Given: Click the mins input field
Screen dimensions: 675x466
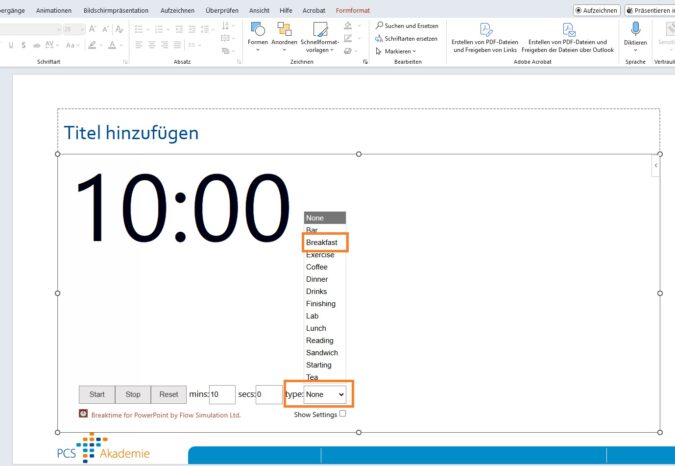Looking at the screenshot, I should point(222,394).
